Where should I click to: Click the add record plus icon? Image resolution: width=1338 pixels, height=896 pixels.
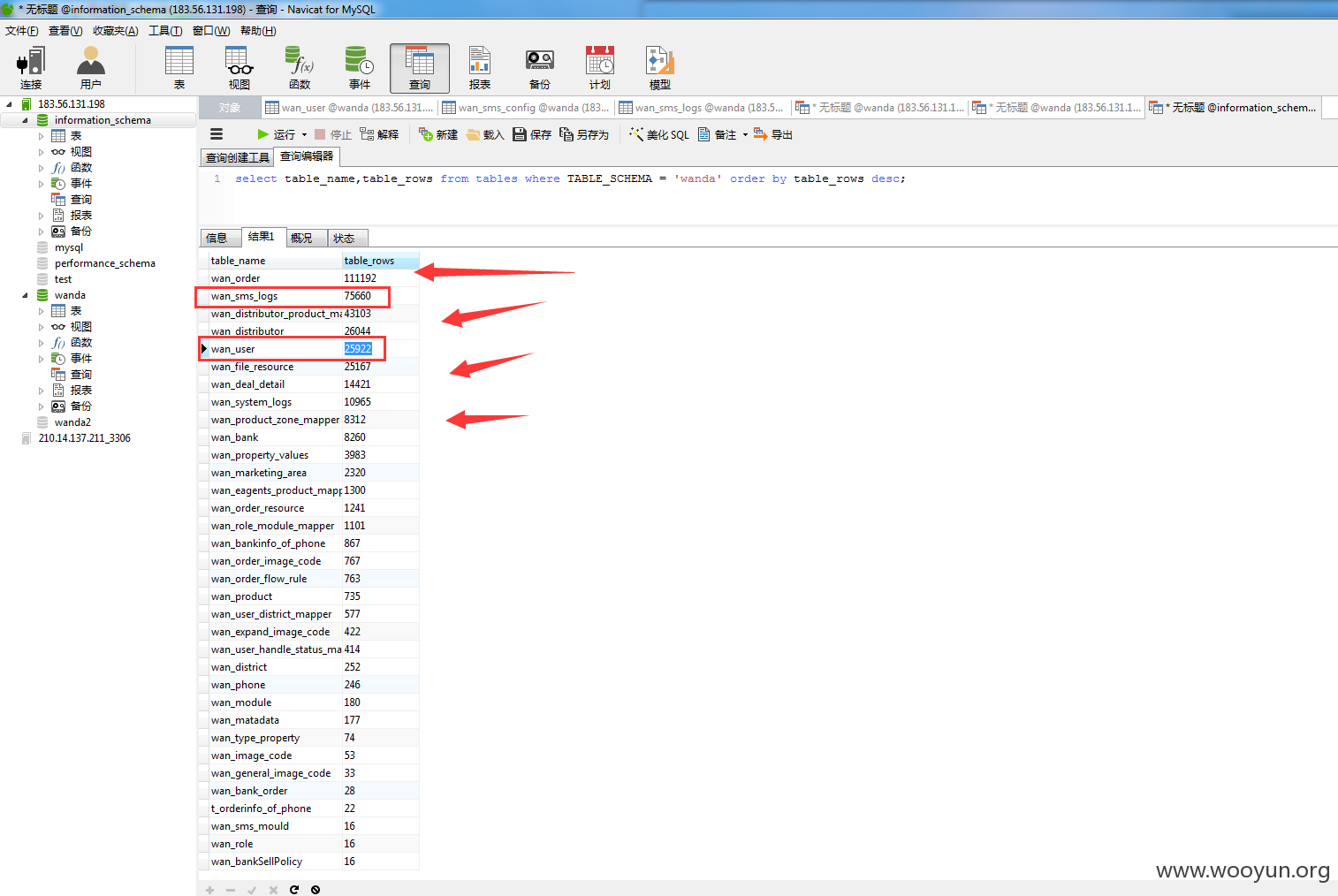209,890
